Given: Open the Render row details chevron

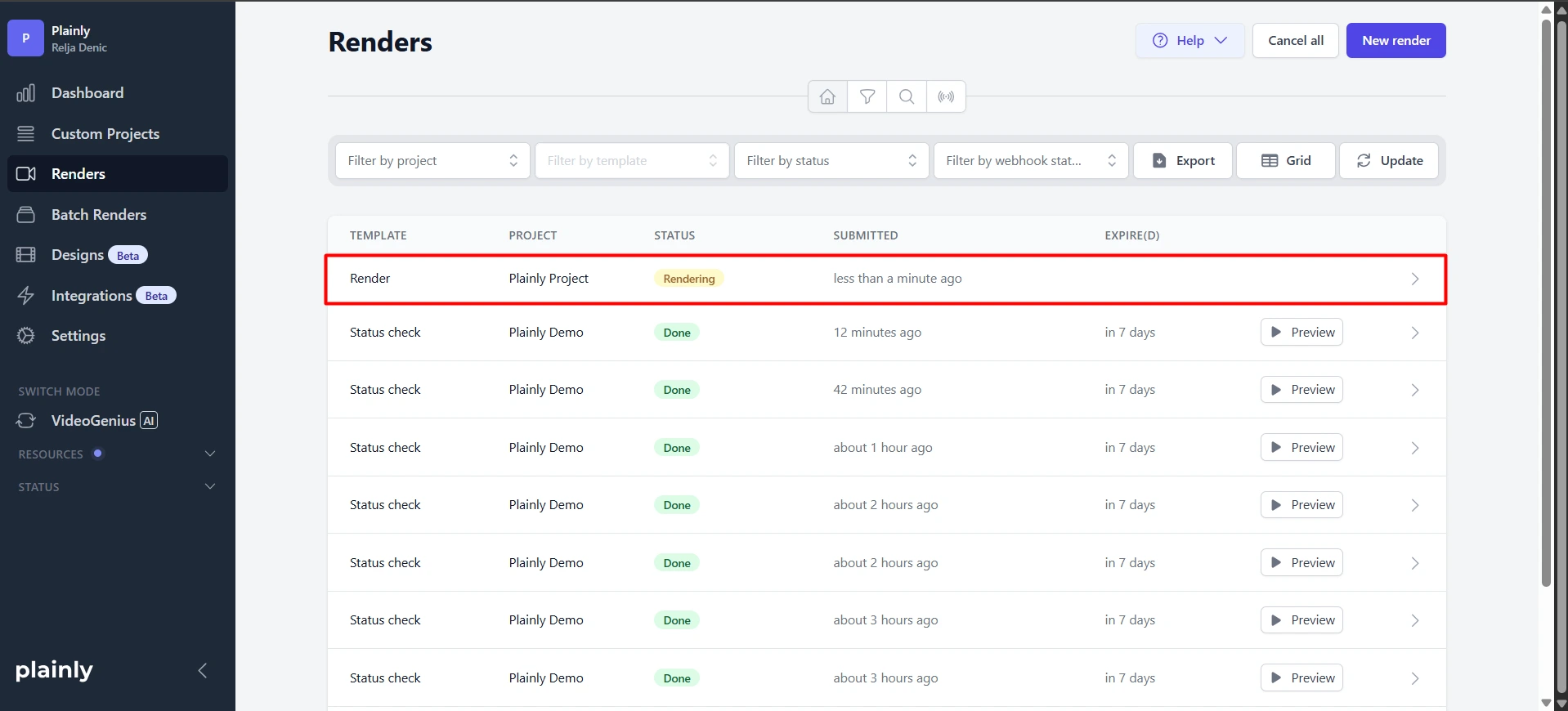Looking at the screenshot, I should [1415, 279].
